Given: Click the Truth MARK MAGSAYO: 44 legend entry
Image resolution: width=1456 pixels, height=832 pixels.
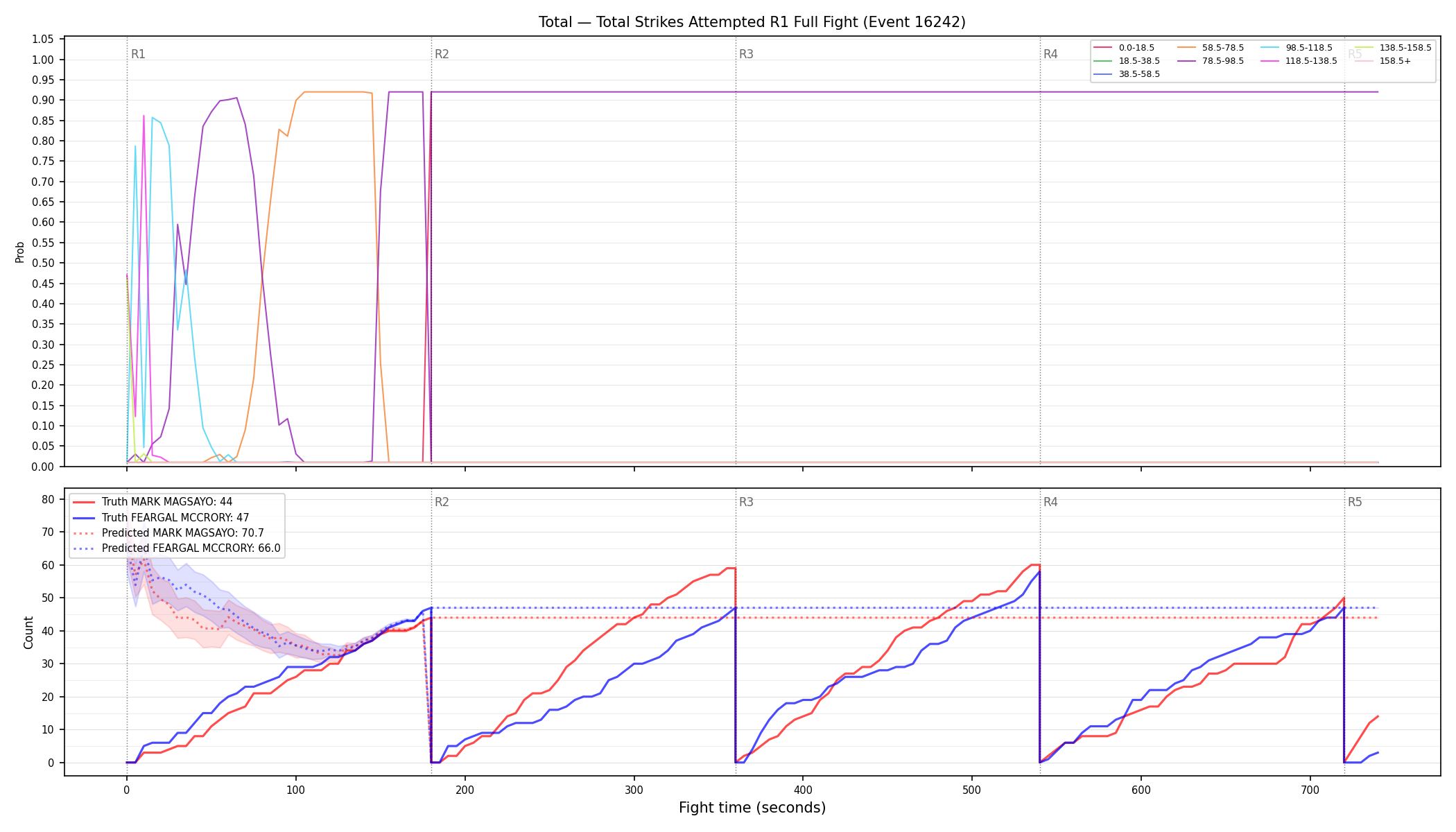Looking at the screenshot, I should [153, 502].
